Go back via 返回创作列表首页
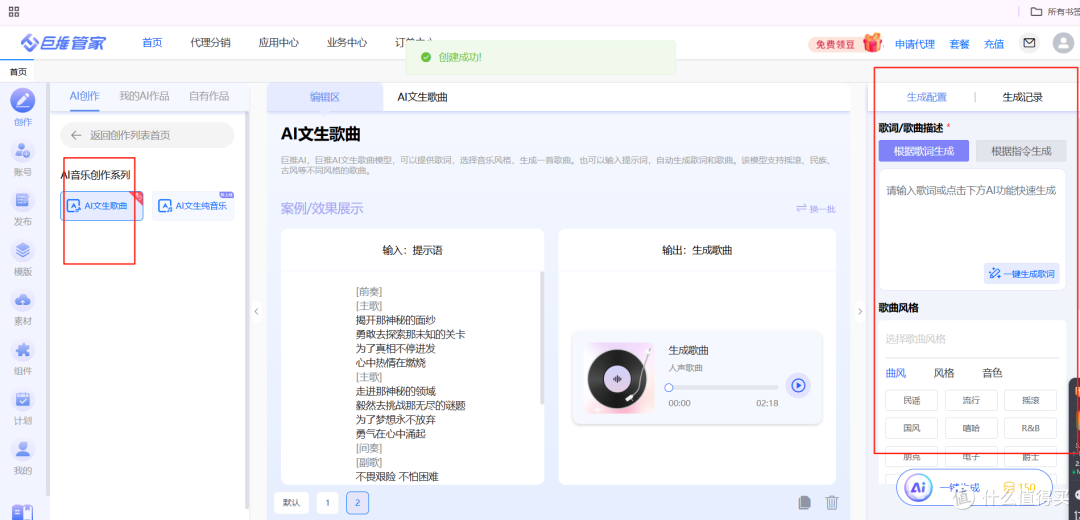Image resolution: width=1080 pixels, height=520 pixels. tap(147, 135)
